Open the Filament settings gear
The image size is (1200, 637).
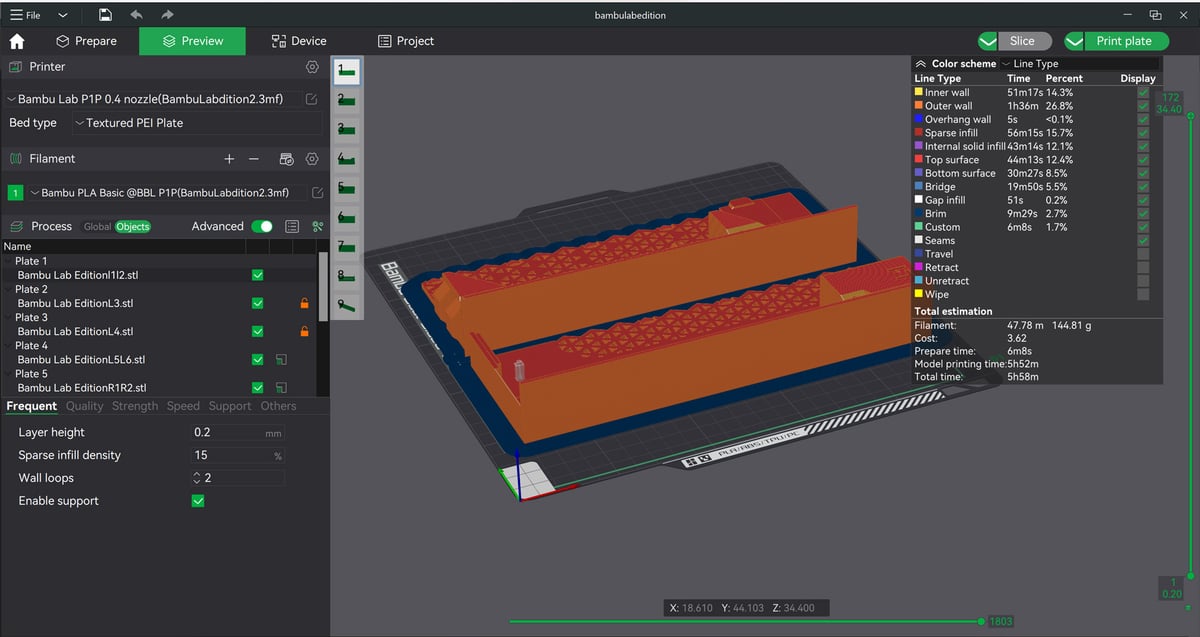(312, 159)
